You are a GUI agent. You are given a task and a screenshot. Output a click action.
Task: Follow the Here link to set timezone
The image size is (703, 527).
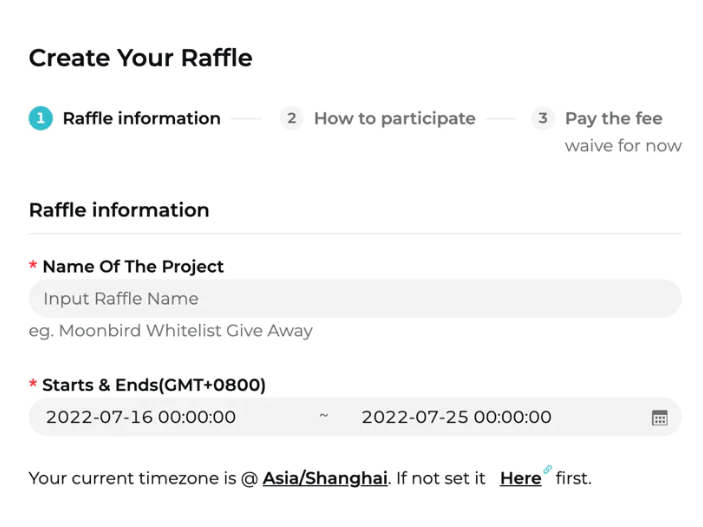coord(521,479)
